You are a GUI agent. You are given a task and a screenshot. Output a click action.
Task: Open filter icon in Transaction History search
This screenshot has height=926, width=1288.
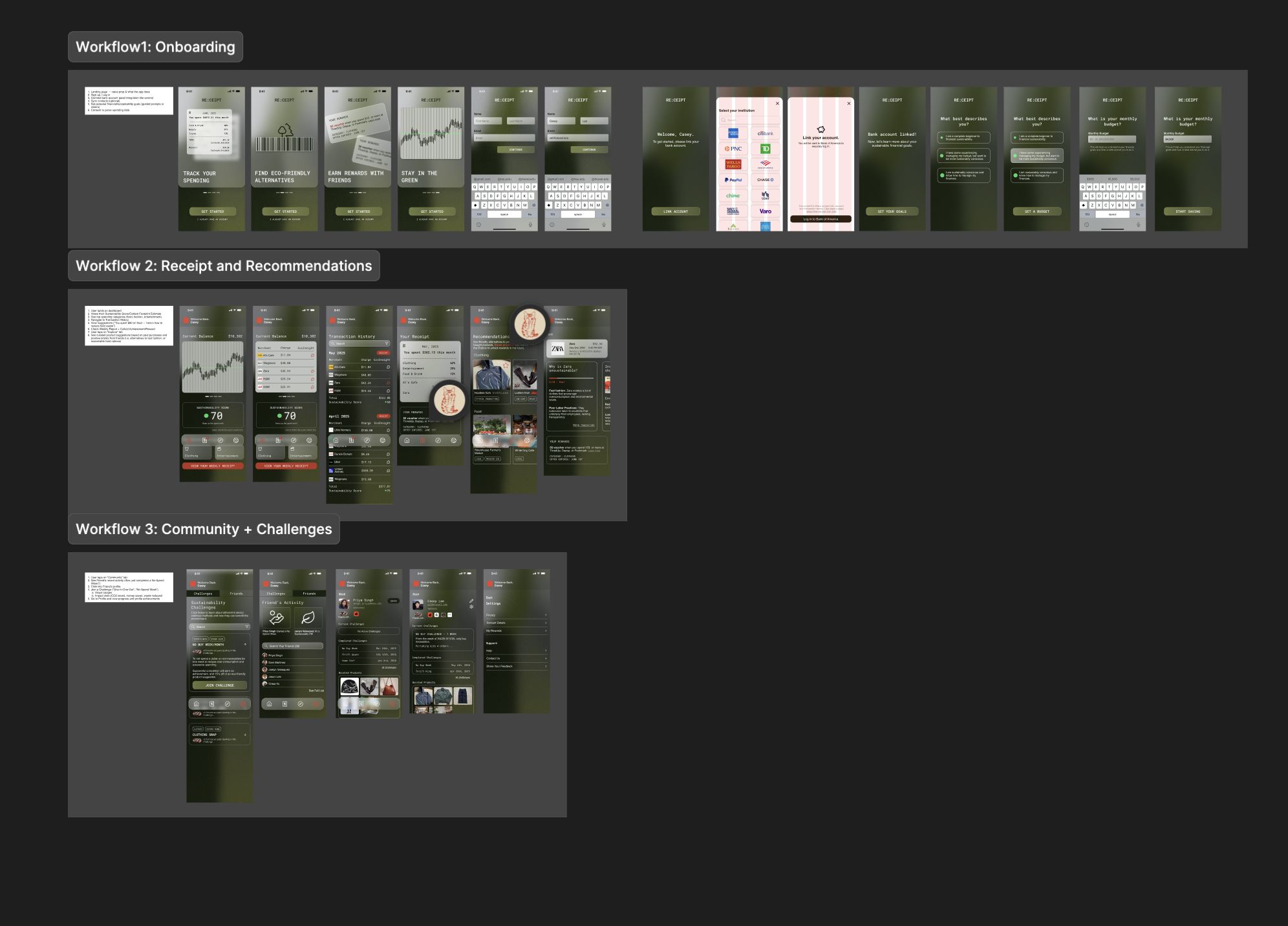pos(387,343)
